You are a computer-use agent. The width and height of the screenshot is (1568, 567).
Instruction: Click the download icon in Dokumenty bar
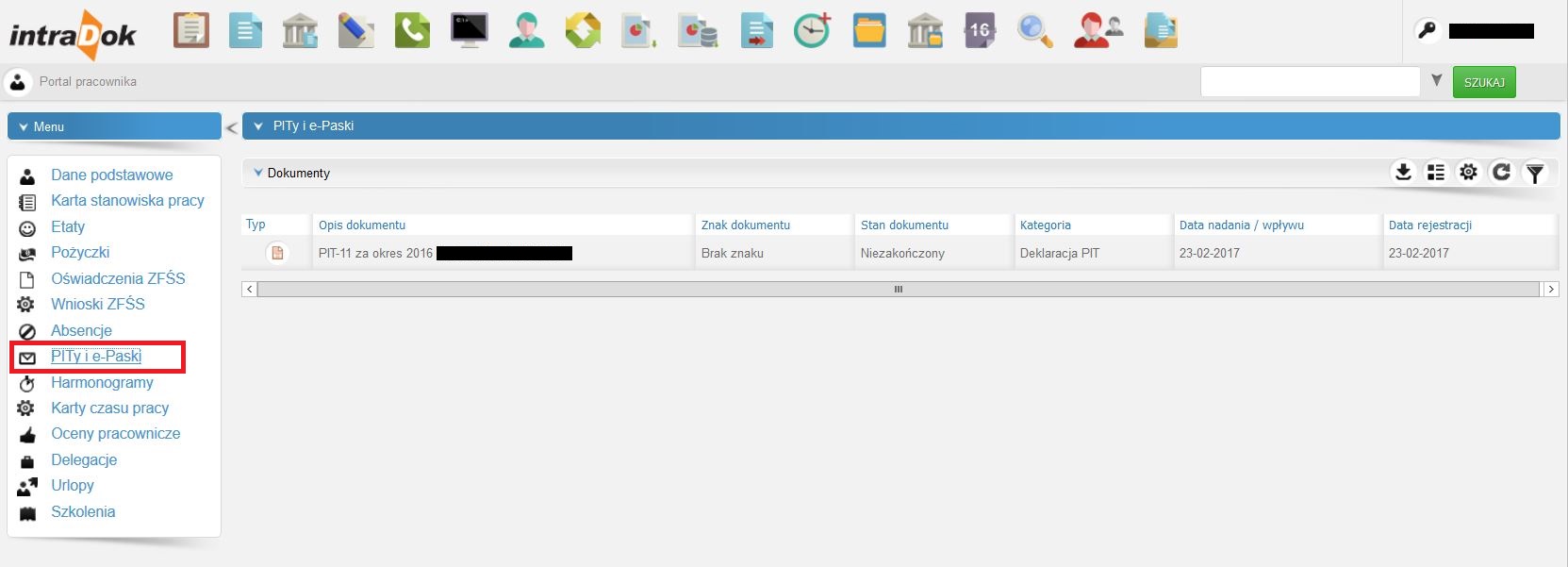click(1403, 172)
